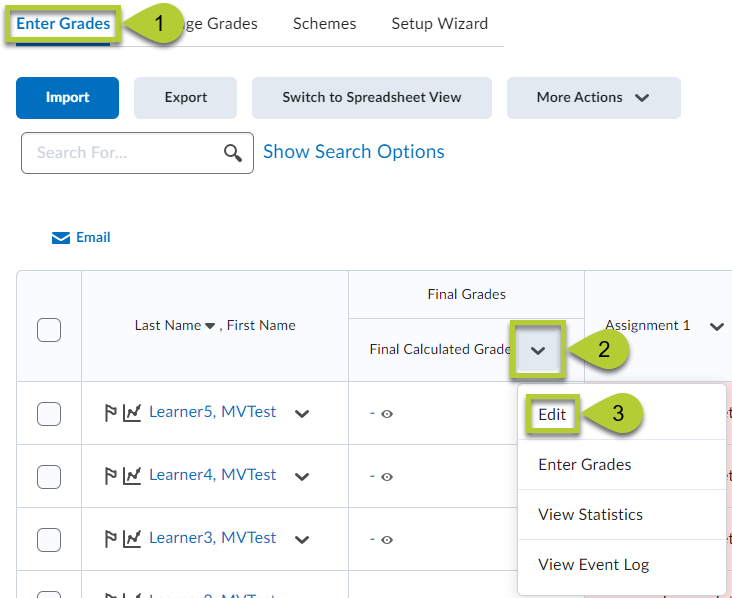Open Learner5, MVTest student link
The width and height of the screenshot is (732, 598).
click(212, 412)
